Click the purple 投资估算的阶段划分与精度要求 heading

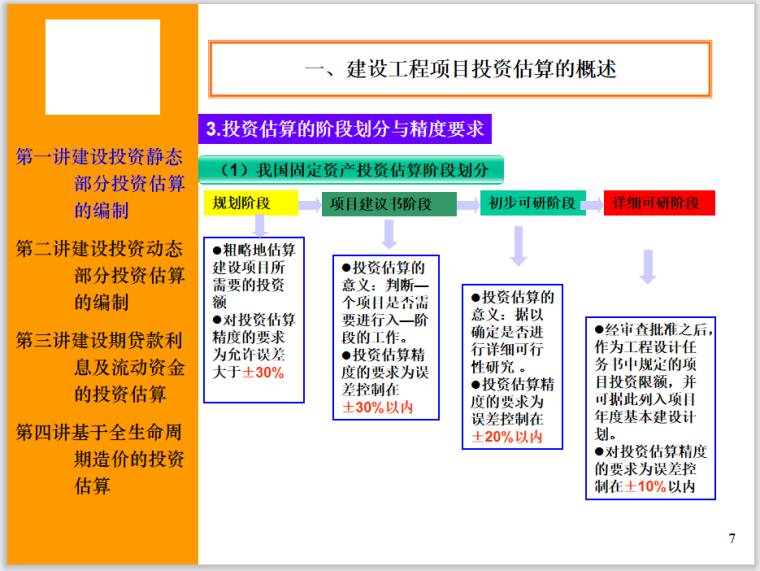pyautogui.click(x=345, y=129)
